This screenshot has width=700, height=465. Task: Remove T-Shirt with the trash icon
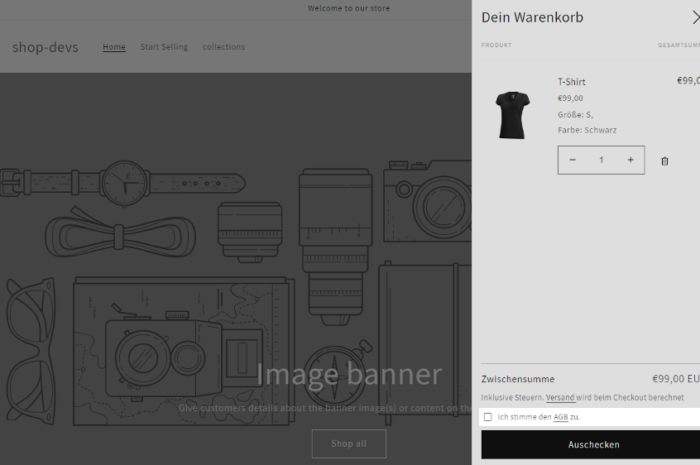tap(664, 161)
